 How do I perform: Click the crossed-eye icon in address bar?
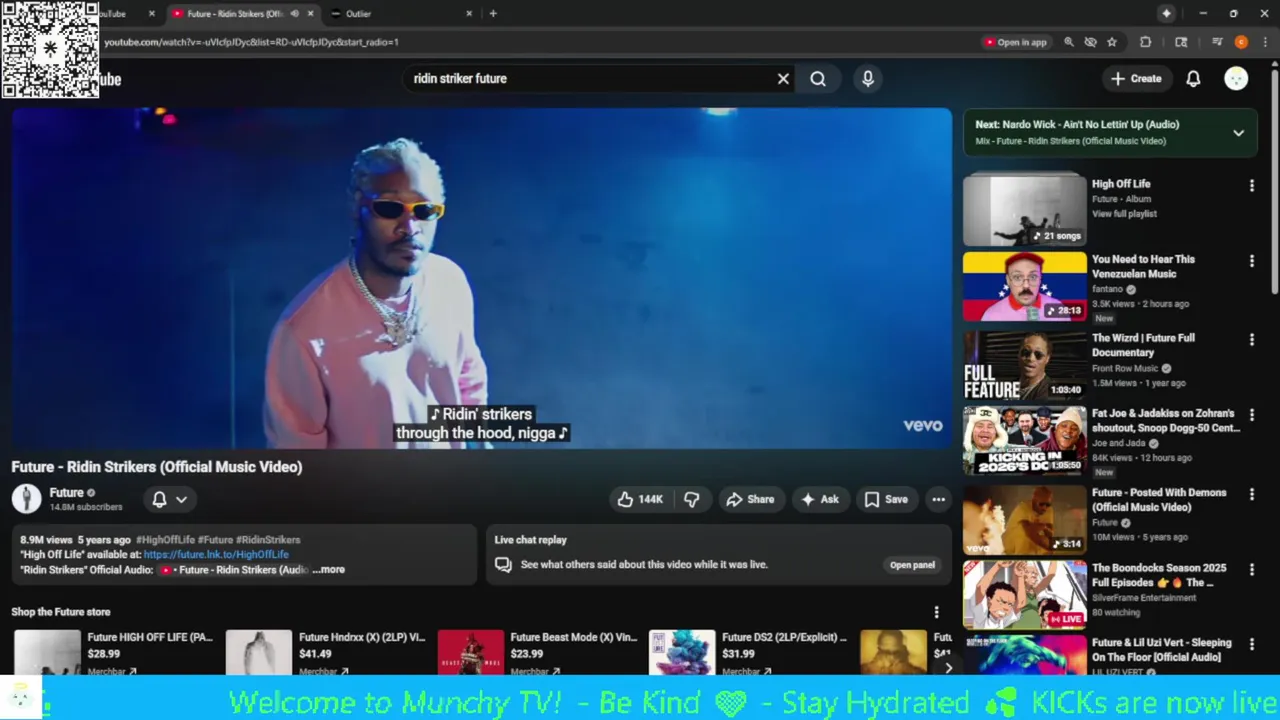click(x=1090, y=42)
